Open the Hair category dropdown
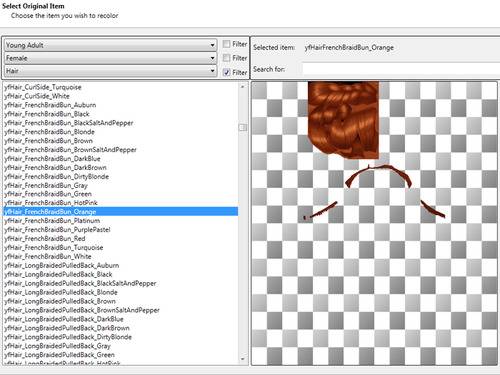 [x=110, y=71]
